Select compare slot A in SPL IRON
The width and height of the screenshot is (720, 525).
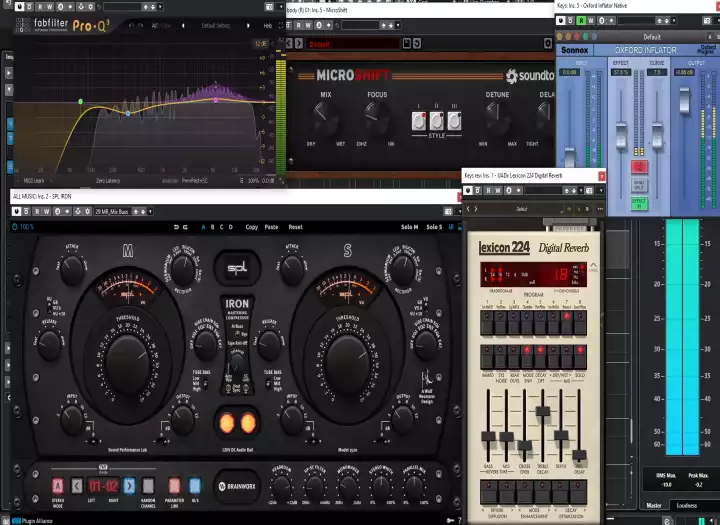coord(203,227)
